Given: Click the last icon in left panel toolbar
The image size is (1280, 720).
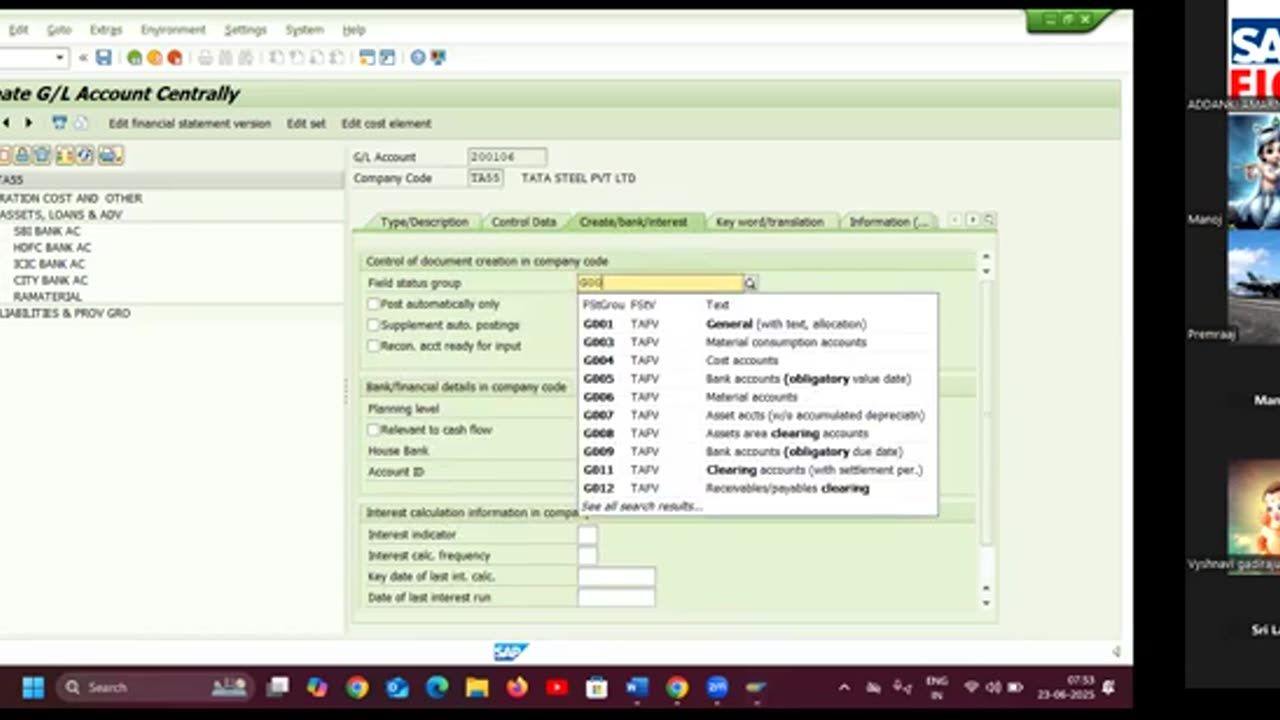Looking at the screenshot, I should tap(110, 155).
